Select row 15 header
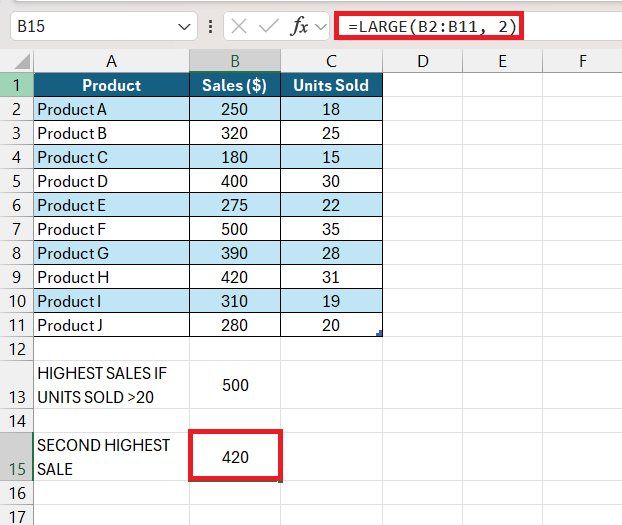The height and width of the screenshot is (525, 622). 17,457
